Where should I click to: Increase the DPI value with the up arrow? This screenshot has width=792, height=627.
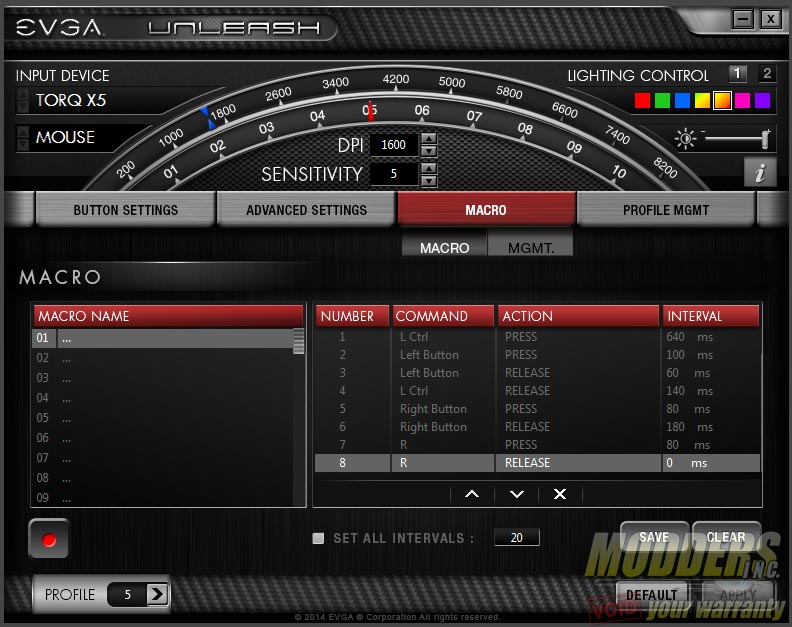coord(429,138)
